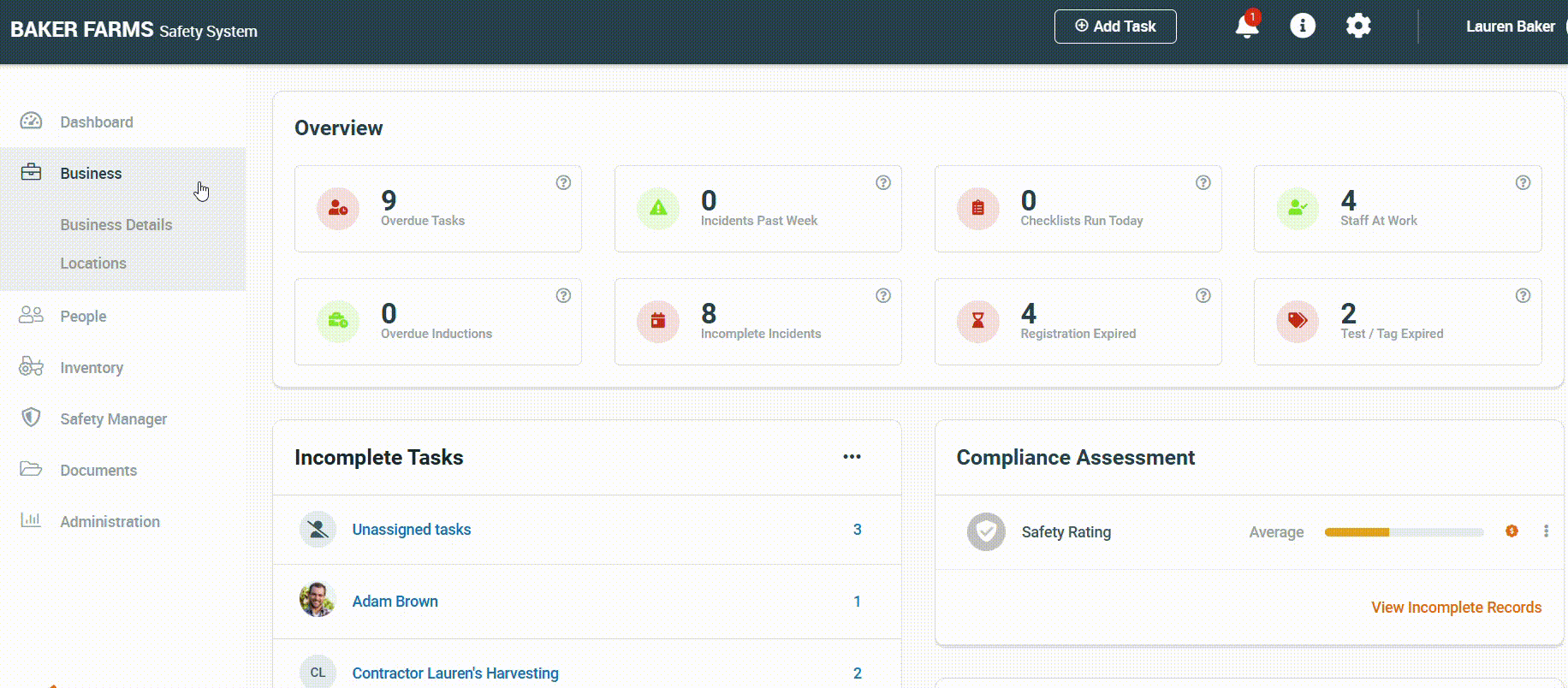The height and width of the screenshot is (688, 1568).
Task: Click Adam Brown's profile photo
Action: click(317, 601)
